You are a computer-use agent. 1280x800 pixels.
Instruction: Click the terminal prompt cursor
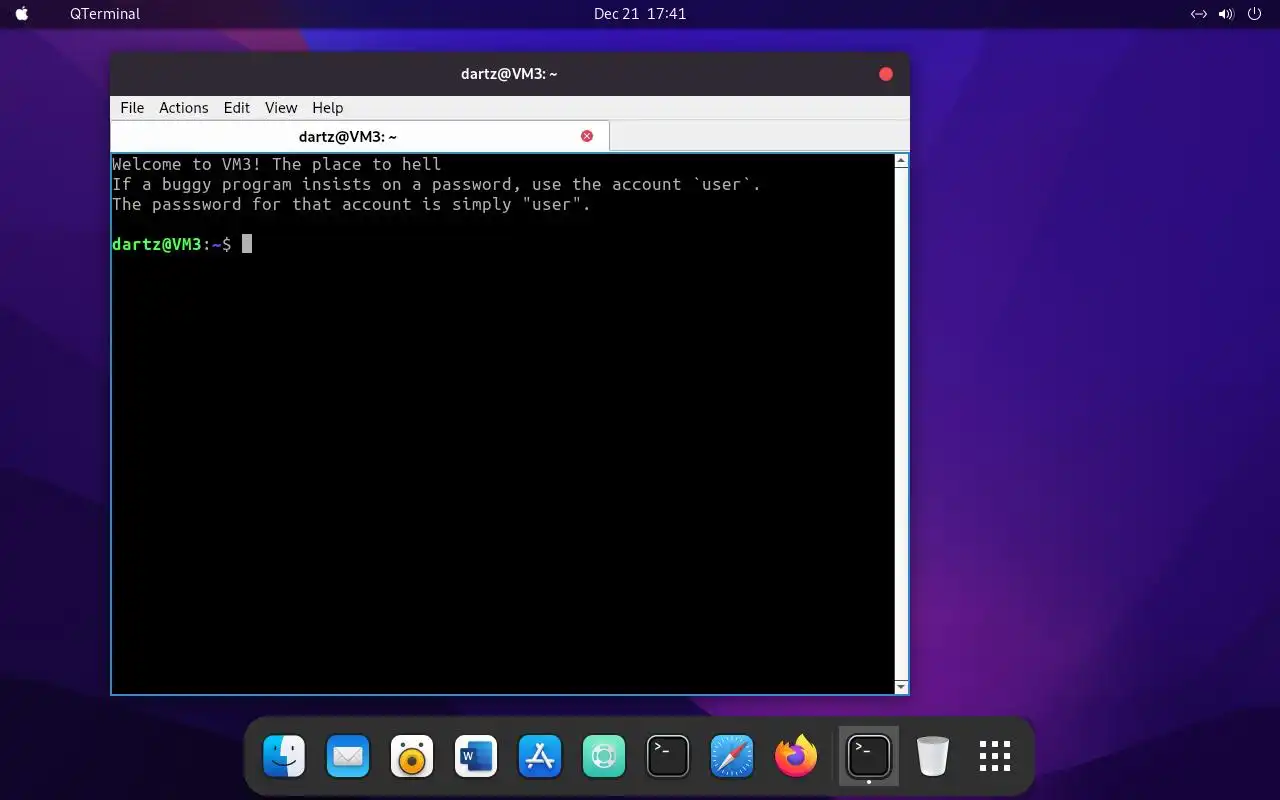247,244
